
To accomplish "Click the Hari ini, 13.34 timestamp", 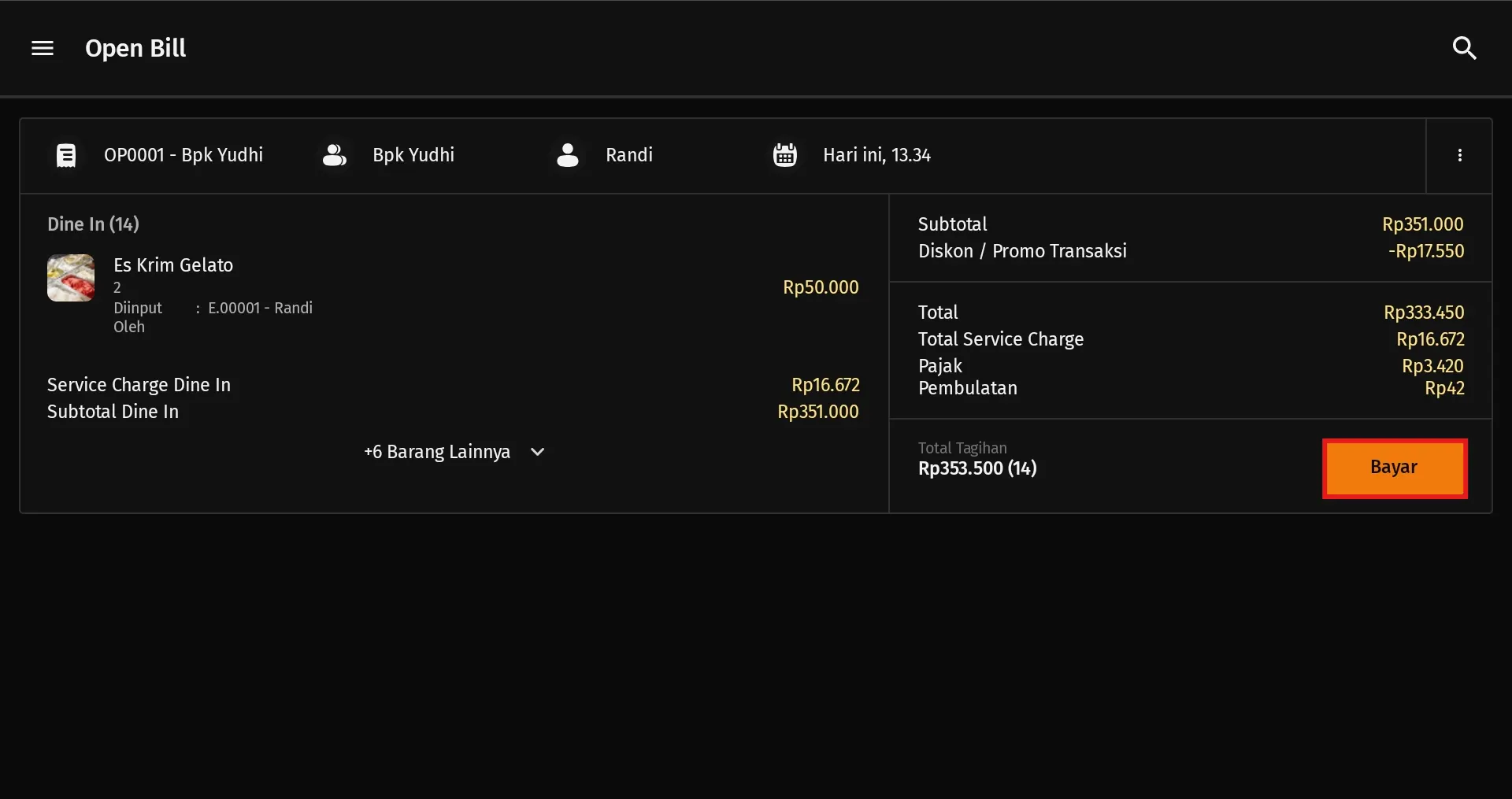I will click(x=876, y=155).
